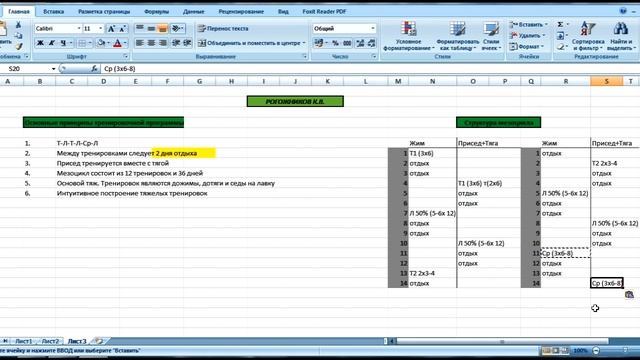Click the insert function fx icon
The height and width of the screenshot is (360, 640).
[94, 69]
